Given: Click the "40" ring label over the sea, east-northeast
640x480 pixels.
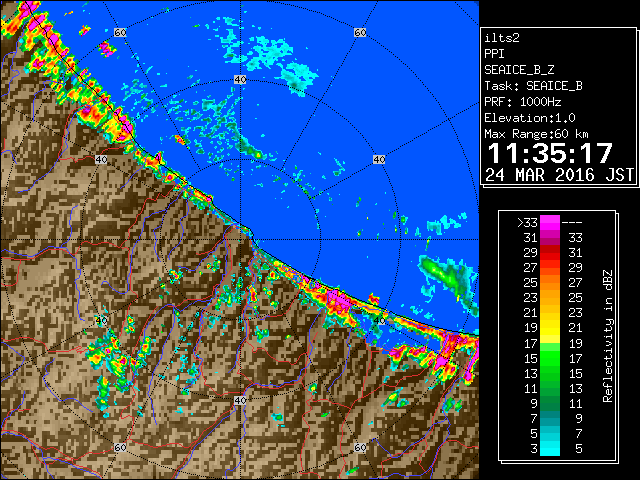Looking at the screenshot, I should 379,159.
